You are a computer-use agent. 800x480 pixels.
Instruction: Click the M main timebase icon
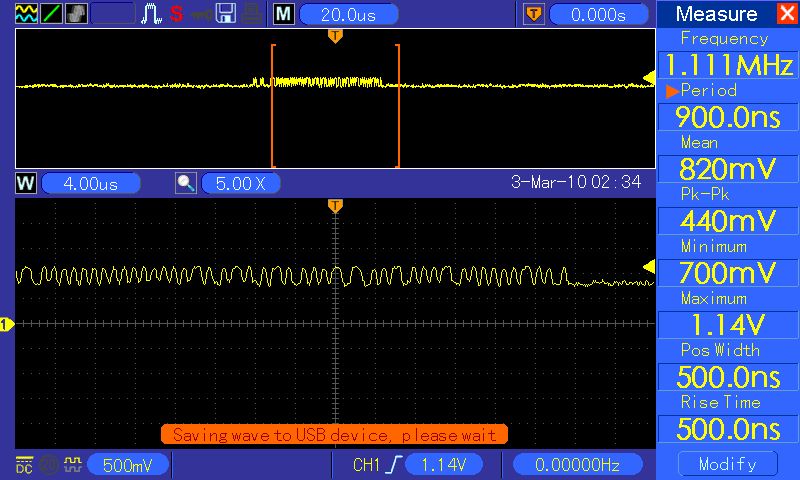[x=284, y=14]
